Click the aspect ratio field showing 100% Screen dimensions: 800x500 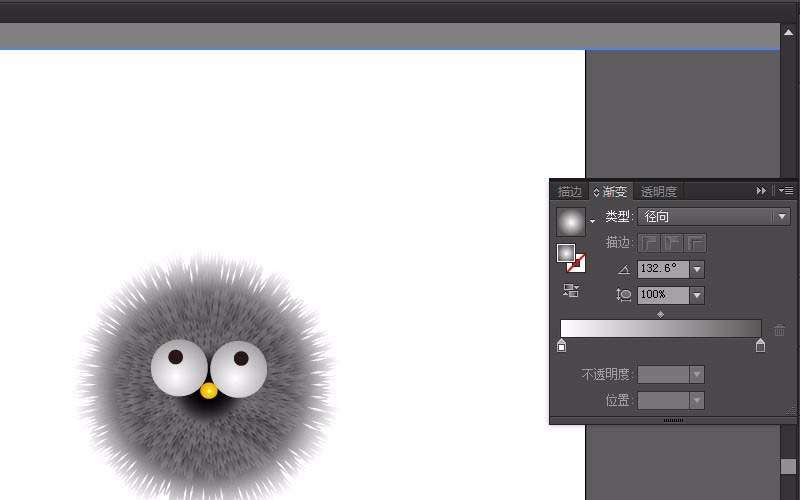(x=663, y=295)
